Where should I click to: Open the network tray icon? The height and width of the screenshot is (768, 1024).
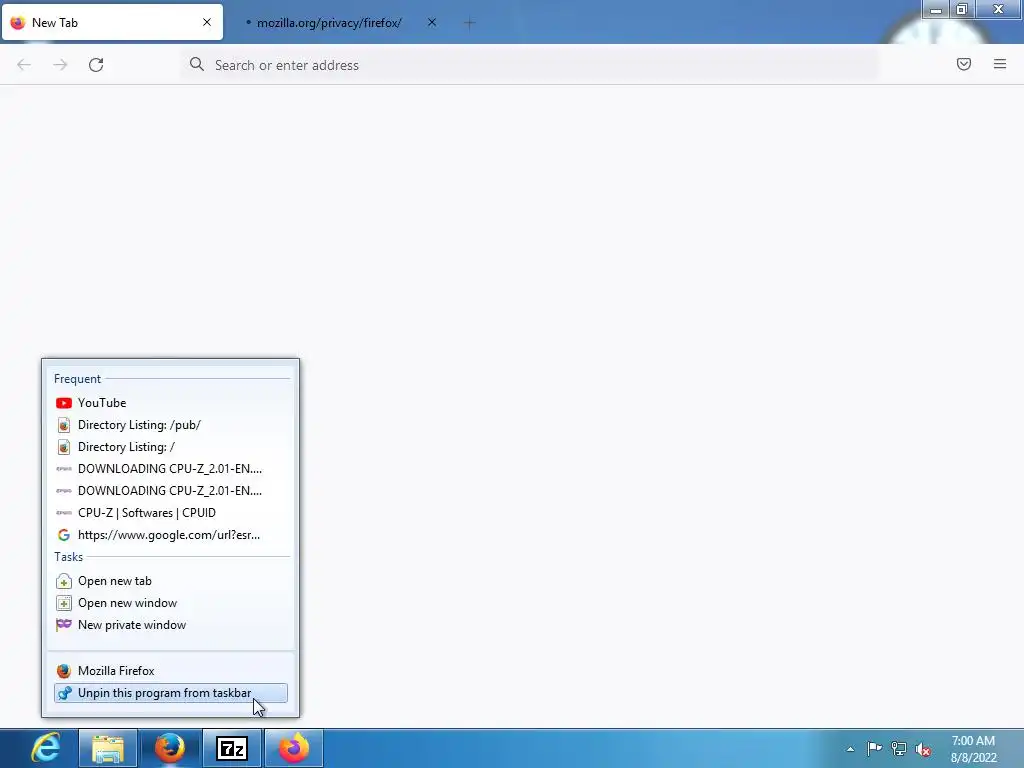point(899,749)
